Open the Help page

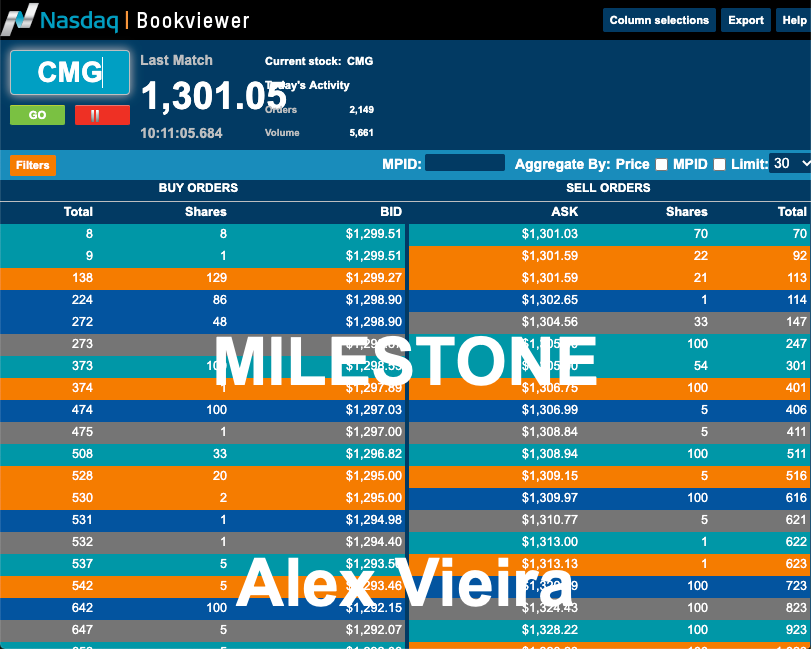[794, 20]
